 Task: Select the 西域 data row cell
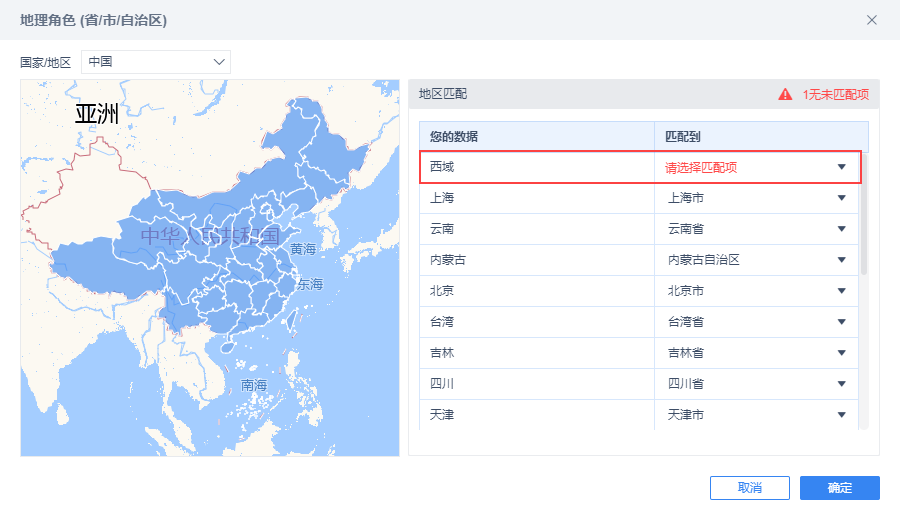536,167
